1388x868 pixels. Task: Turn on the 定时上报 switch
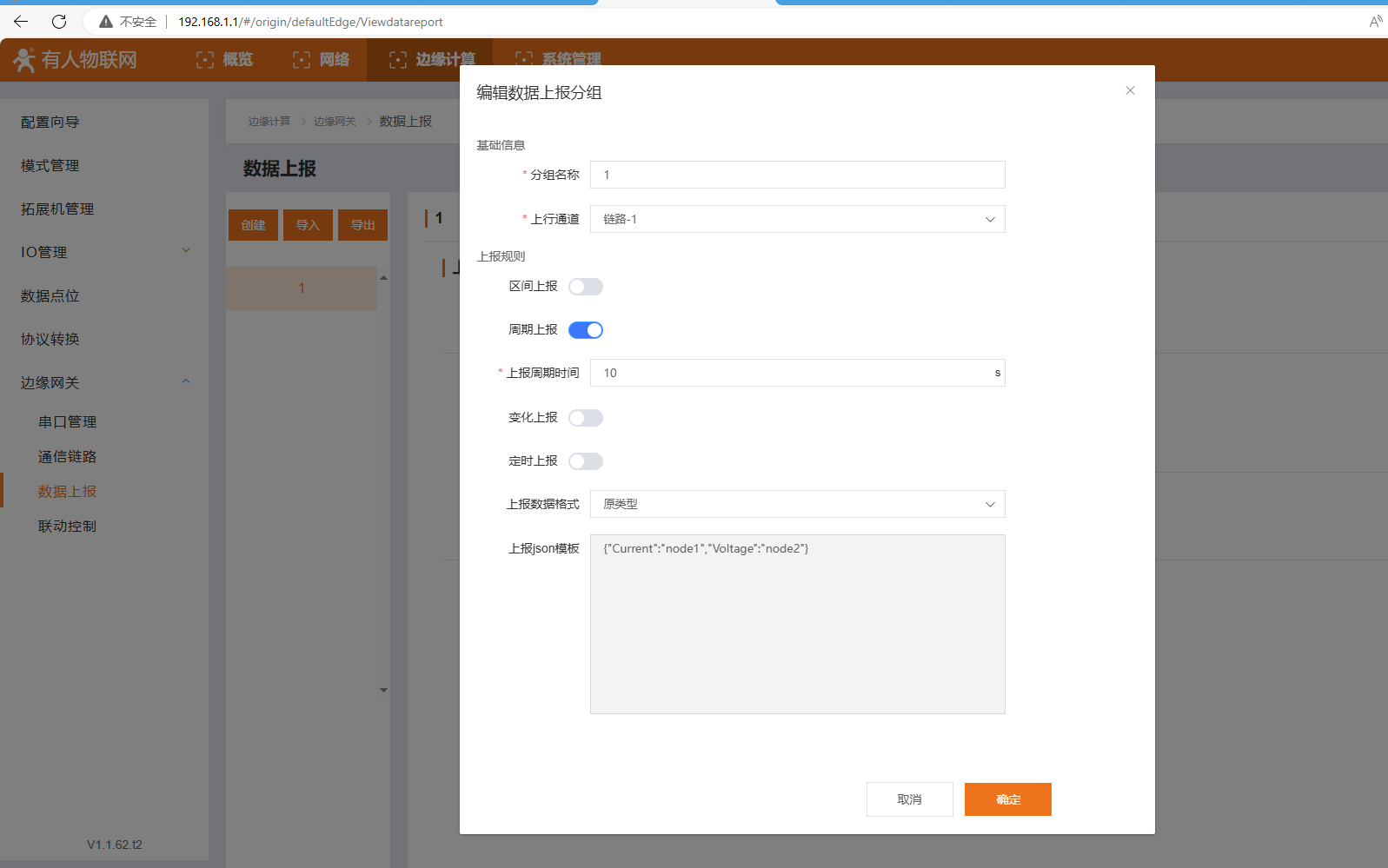[x=585, y=461]
